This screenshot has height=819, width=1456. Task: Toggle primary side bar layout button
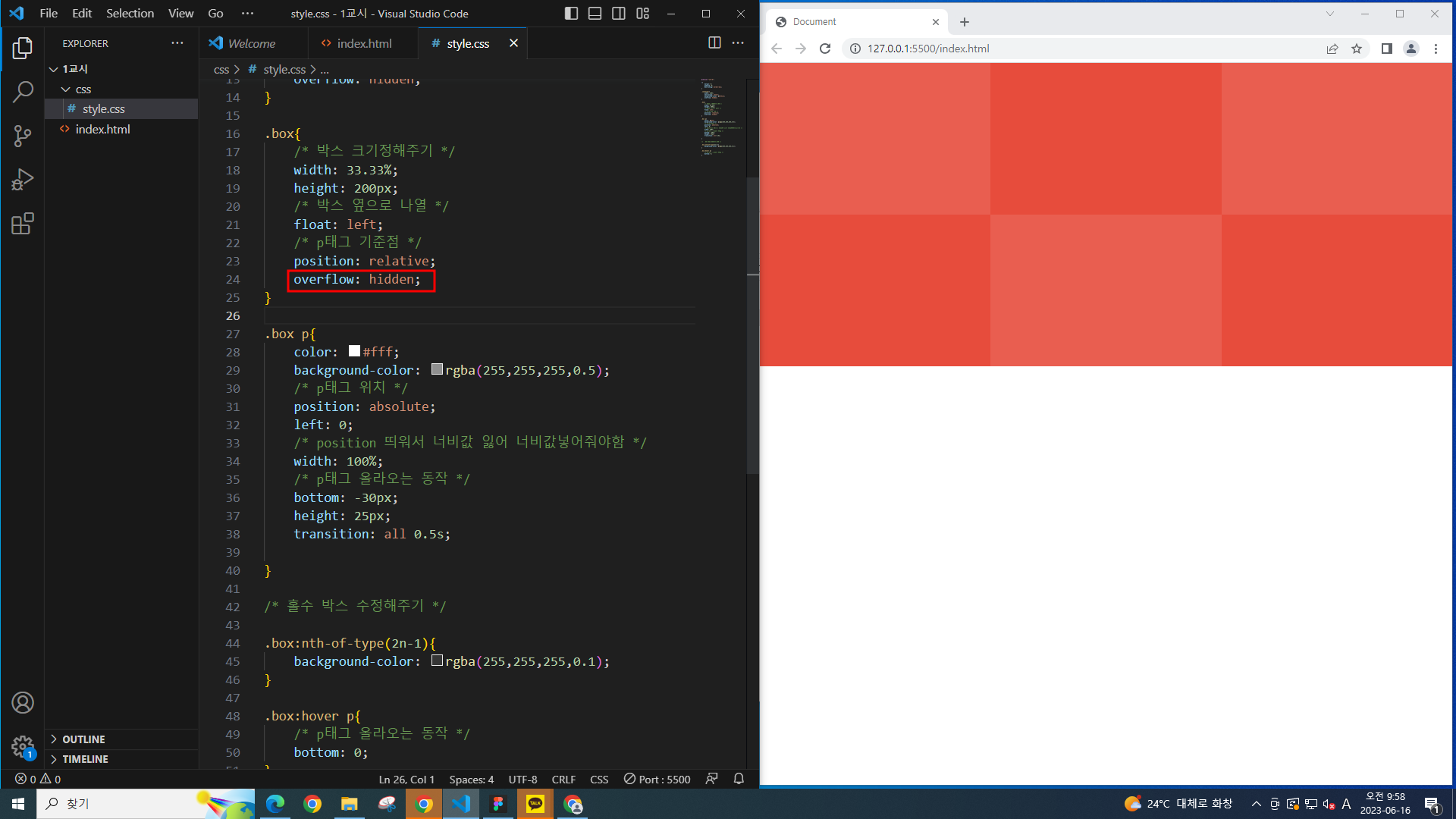pos(571,14)
